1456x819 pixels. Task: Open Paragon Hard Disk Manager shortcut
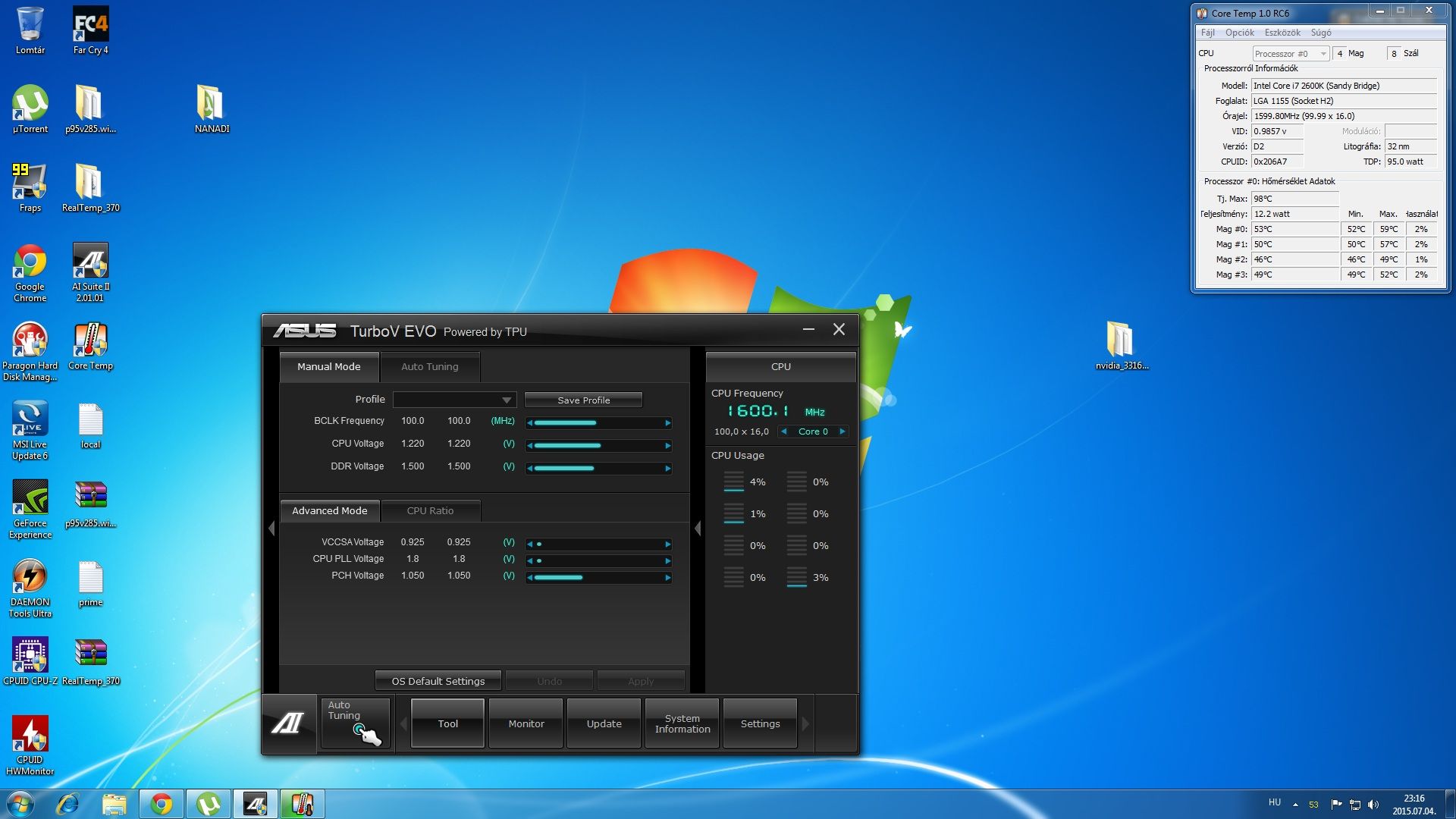tap(30, 352)
